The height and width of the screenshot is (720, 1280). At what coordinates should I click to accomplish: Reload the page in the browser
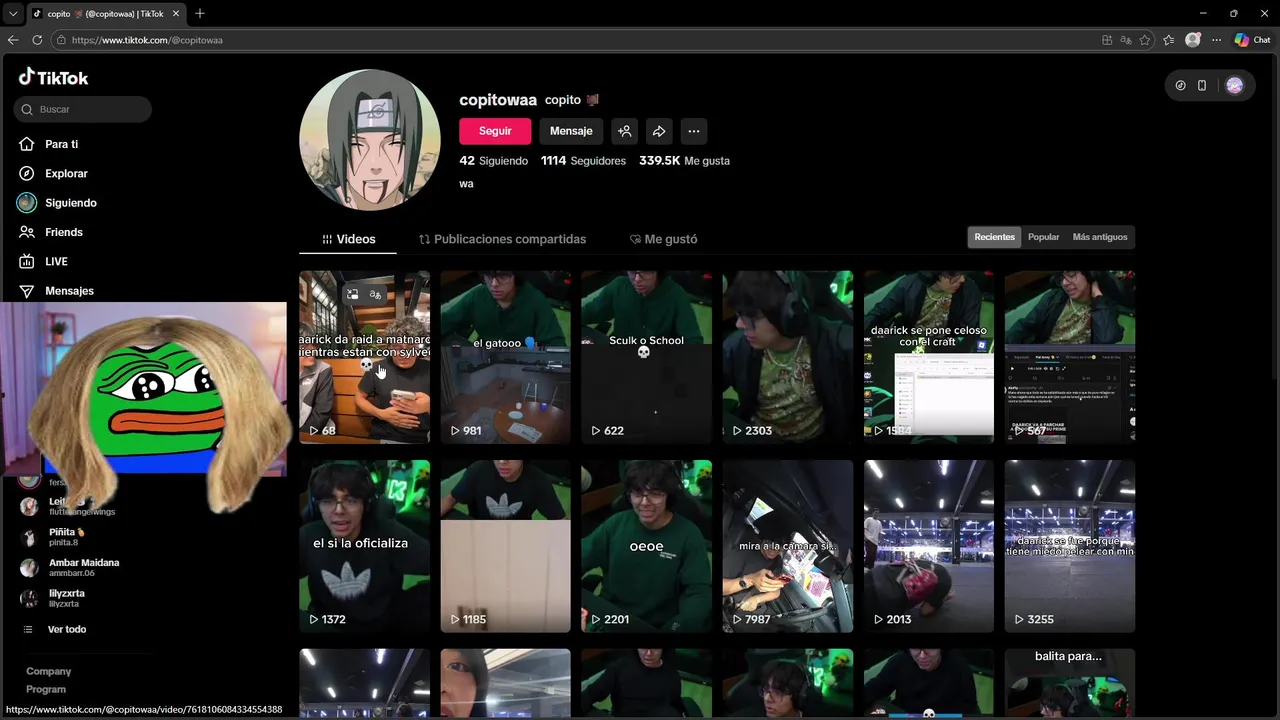coord(37,40)
